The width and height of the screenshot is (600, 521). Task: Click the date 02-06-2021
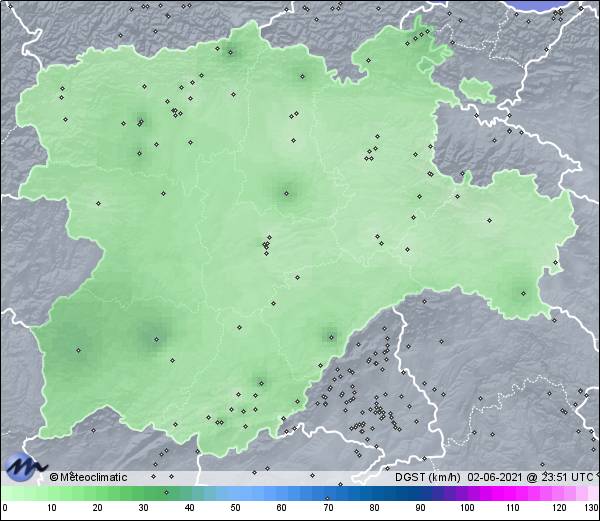tap(494, 477)
